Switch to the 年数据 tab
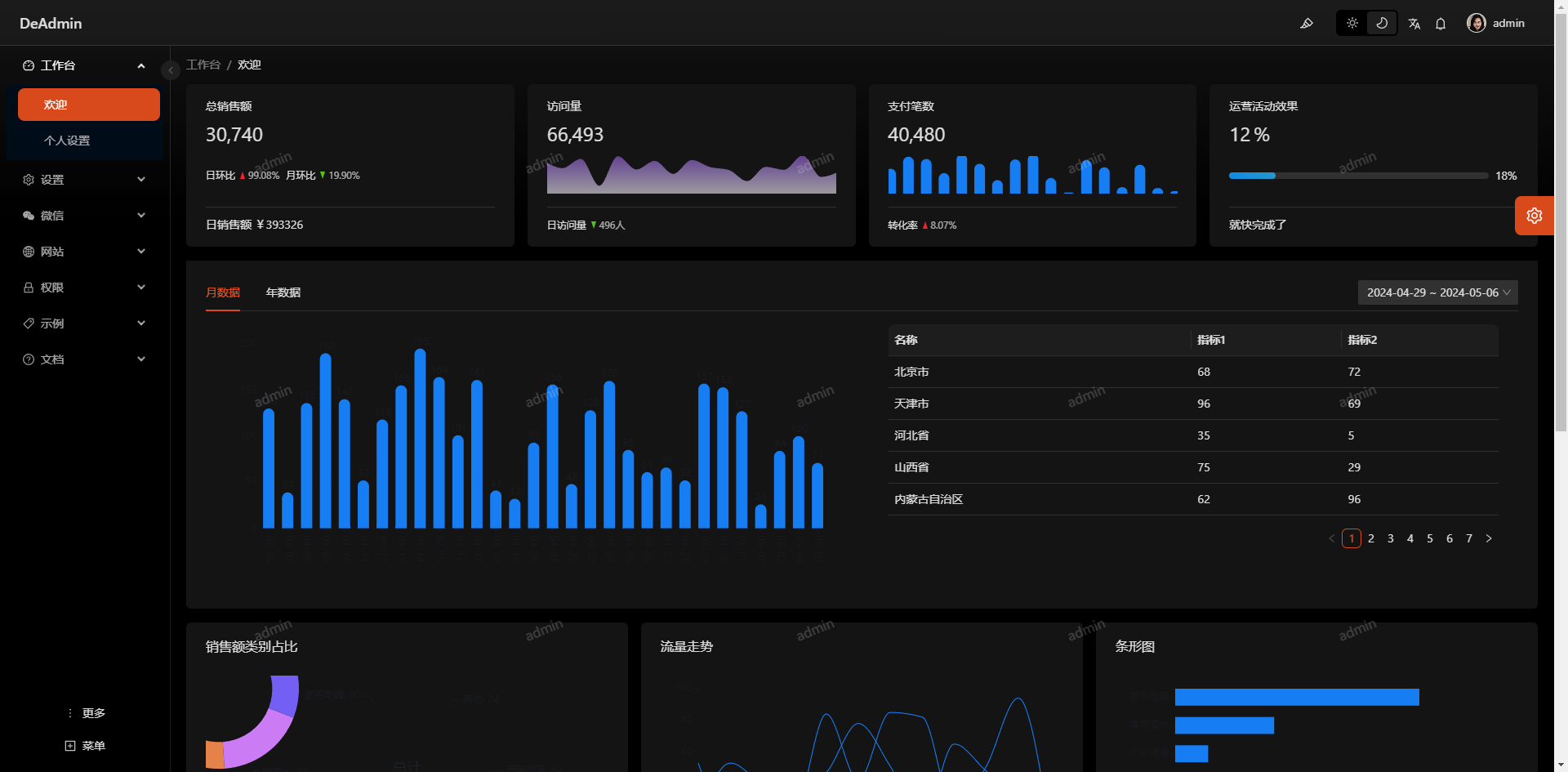 click(x=283, y=292)
